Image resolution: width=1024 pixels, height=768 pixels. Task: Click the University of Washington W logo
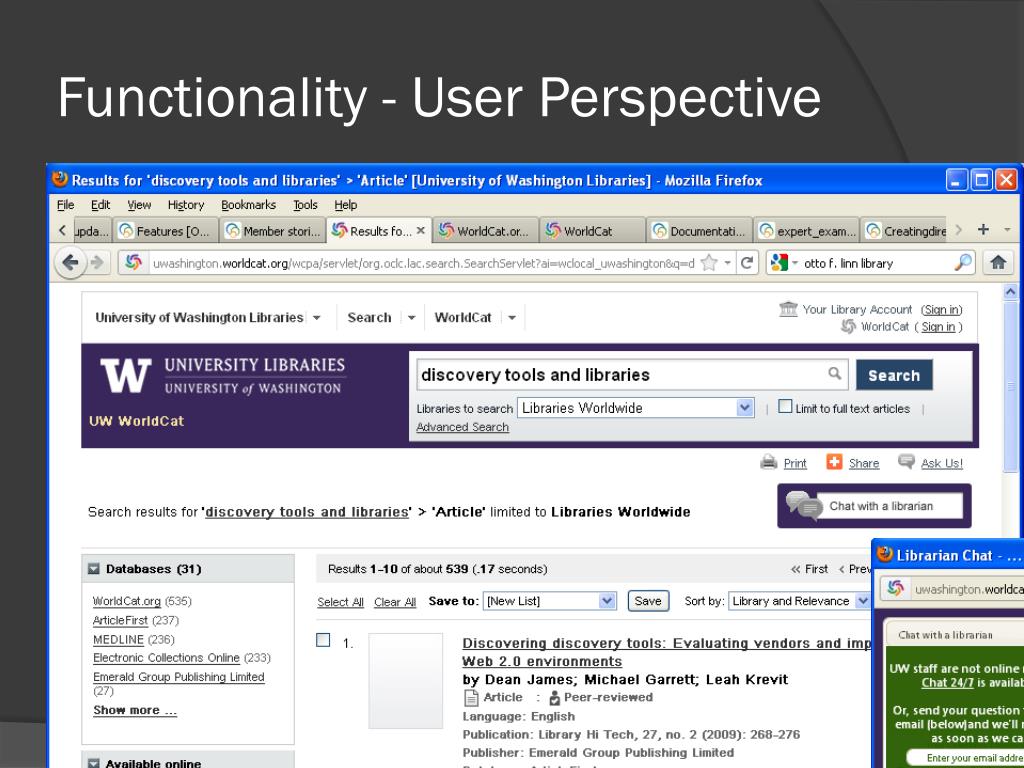(125, 376)
